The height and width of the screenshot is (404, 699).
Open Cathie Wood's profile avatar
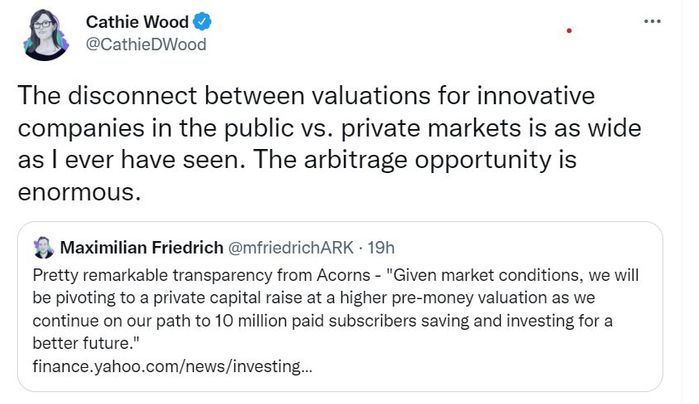coord(45,34)
